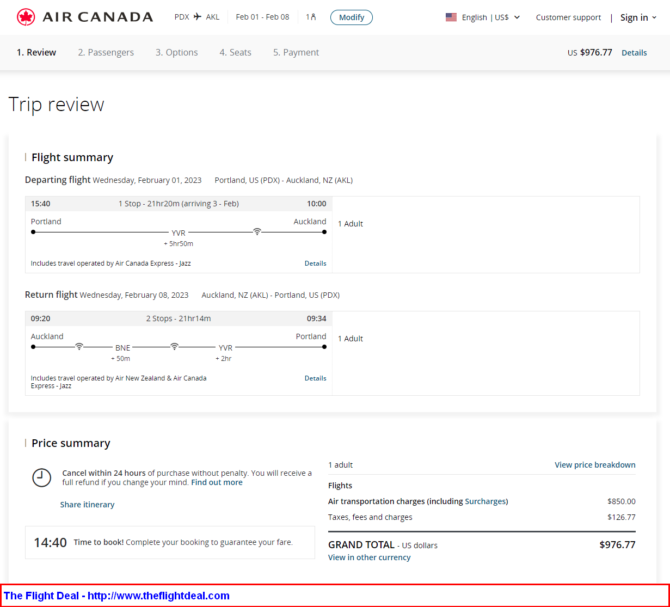The height and width of the screenshot is (607, 670).
Task: Open View price breakdown link
Action: point(595,465)
